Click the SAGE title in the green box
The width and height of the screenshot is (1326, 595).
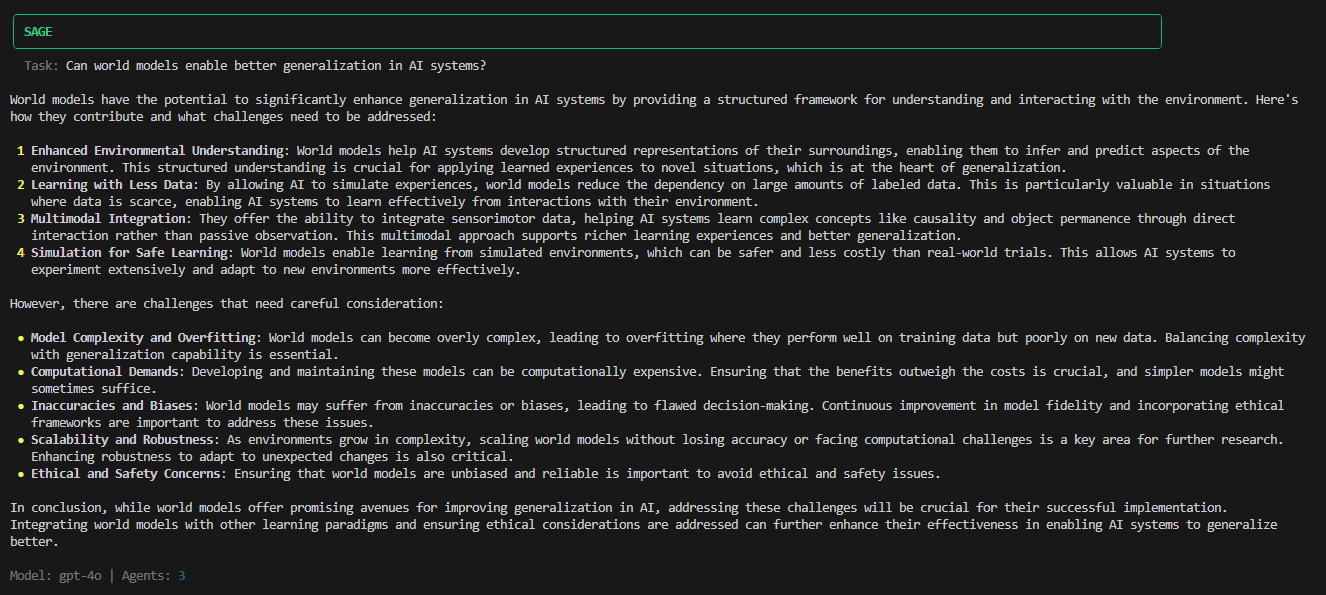point(38,32)
